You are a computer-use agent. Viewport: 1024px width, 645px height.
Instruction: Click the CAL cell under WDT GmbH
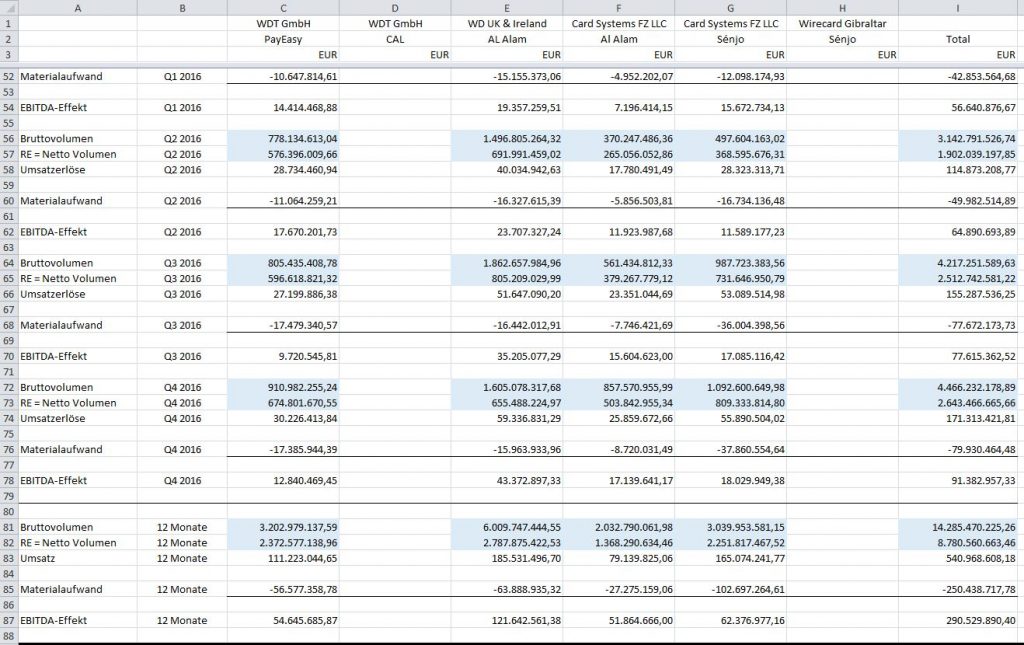(x=395, y=39)
